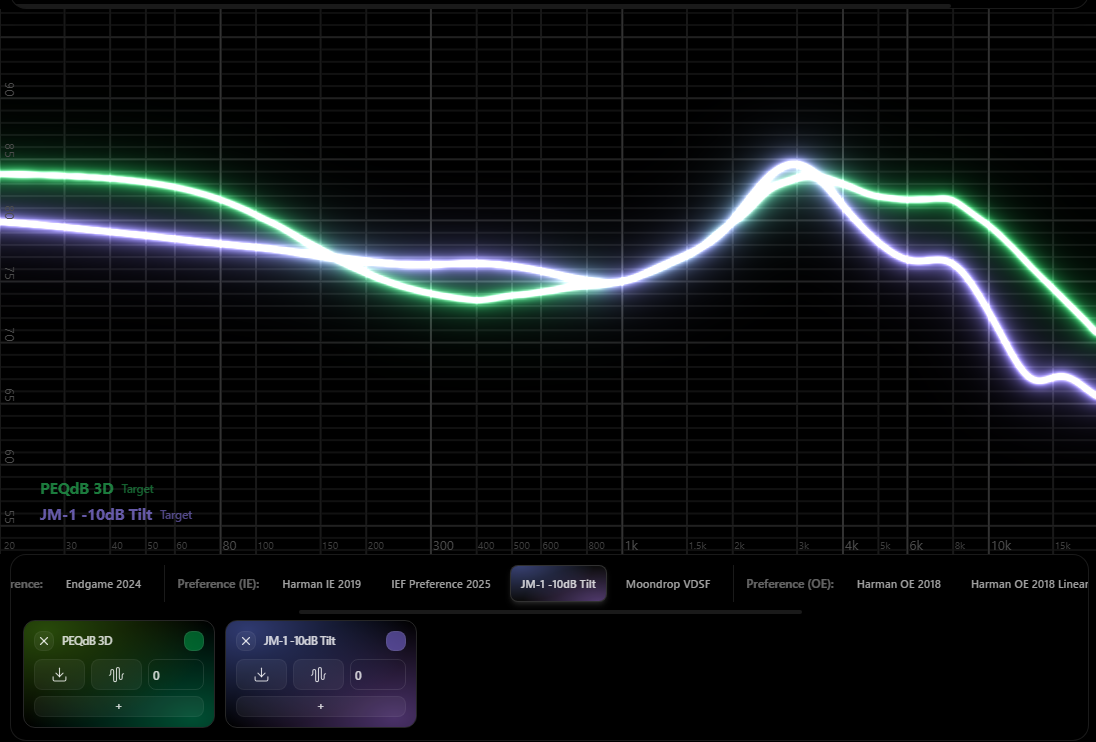Select the Harman IE 2019 target
This screenshot has width=1096, height=742.
pos(322,584)
